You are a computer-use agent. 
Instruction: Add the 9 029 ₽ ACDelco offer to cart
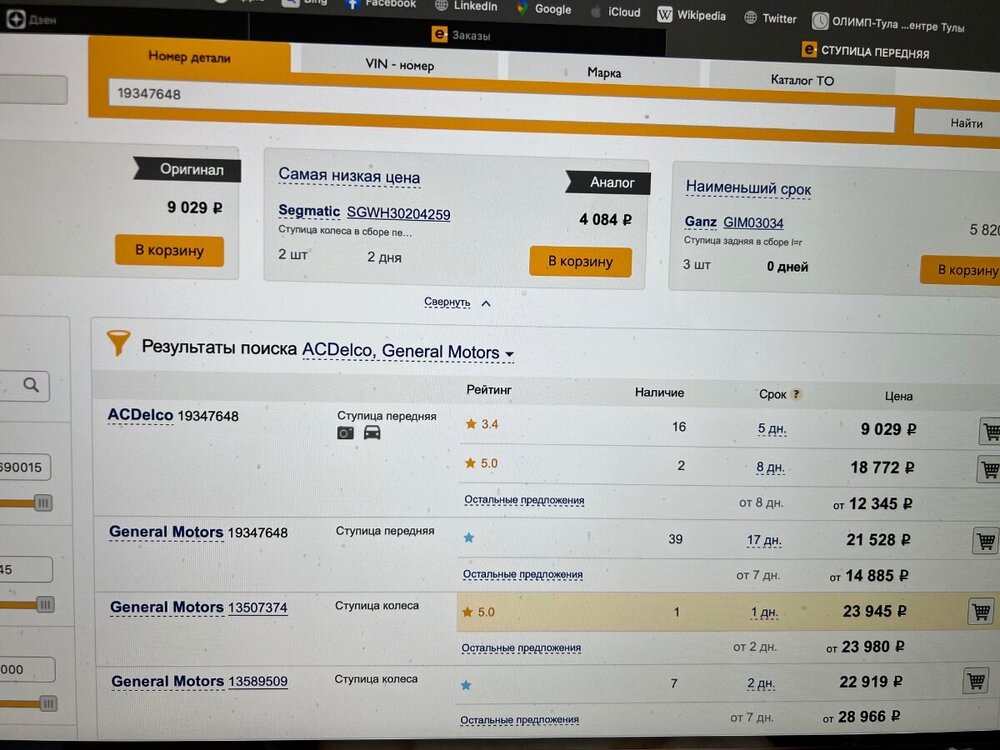[x=990, y=431]
